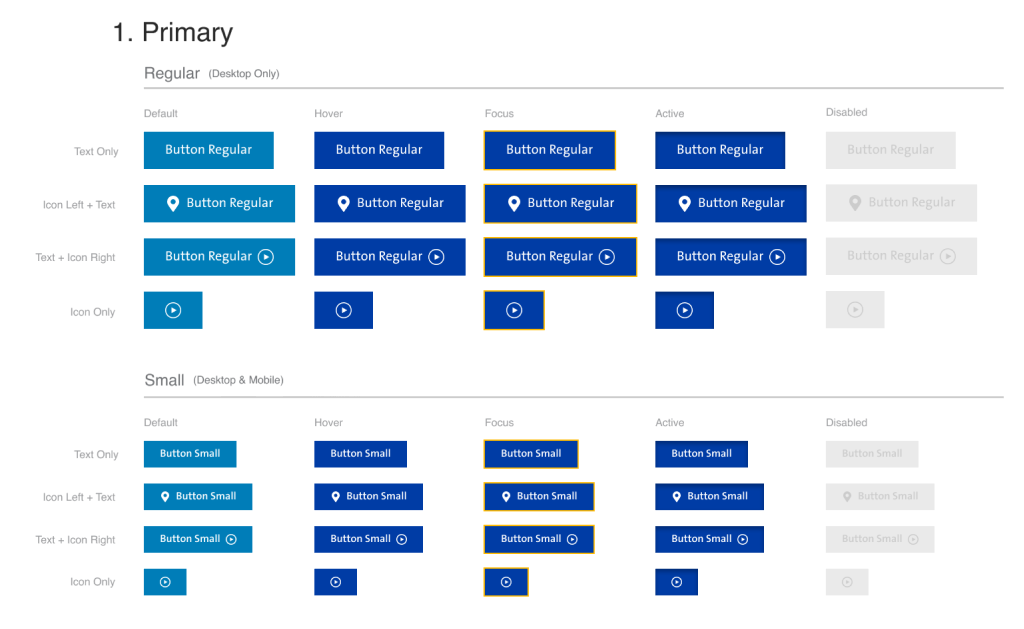
Task: Click the '1. Primary' heading
Action: 173,33
